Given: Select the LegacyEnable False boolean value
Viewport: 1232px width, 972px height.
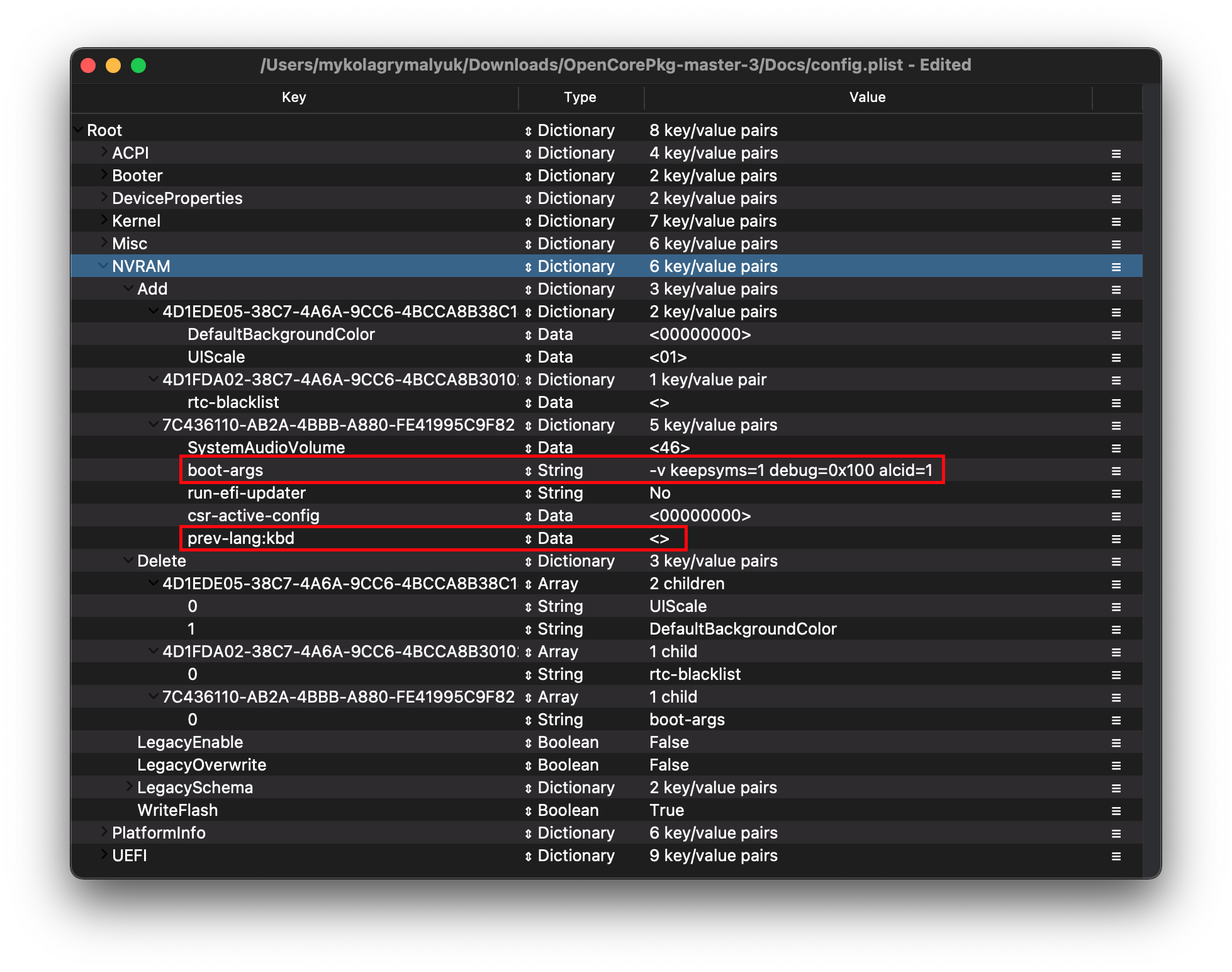Looking at the screenshot, I should (x=669, y=742).
